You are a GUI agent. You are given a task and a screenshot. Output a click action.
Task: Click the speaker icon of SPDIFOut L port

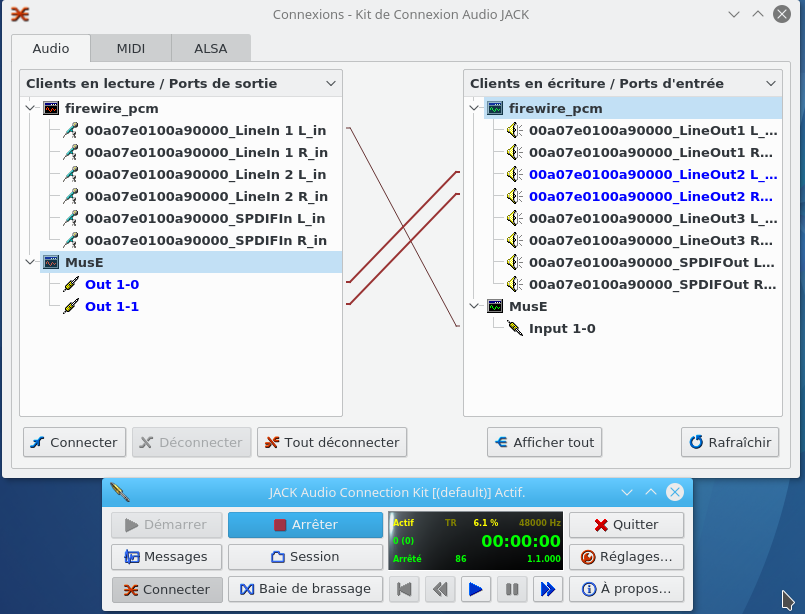click(x=514, y=262)
